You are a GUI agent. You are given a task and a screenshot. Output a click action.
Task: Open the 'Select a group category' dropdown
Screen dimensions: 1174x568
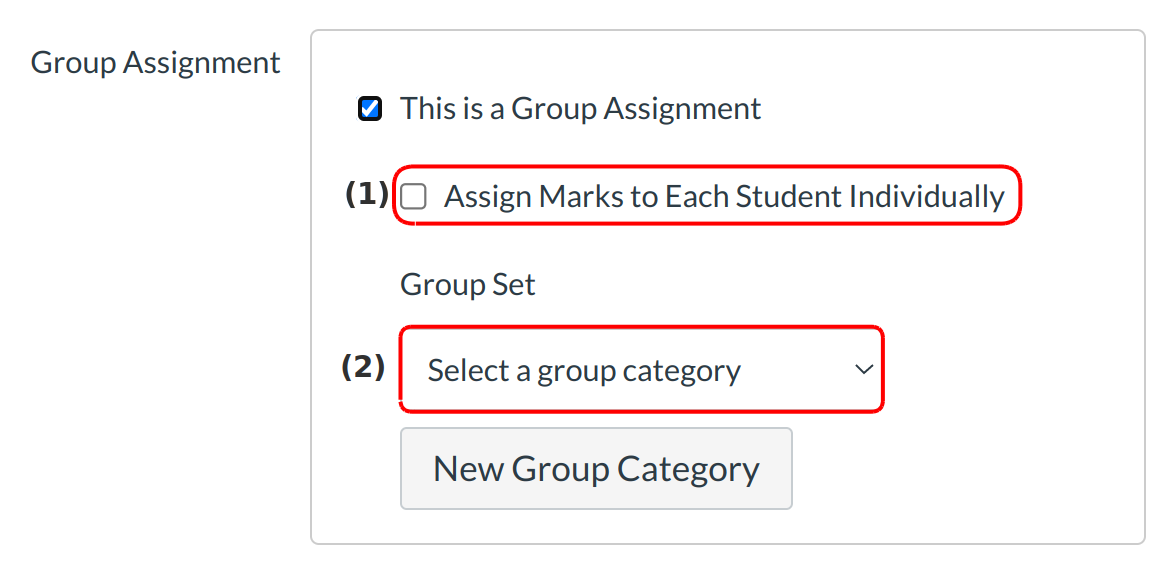(x=641, y=370)
